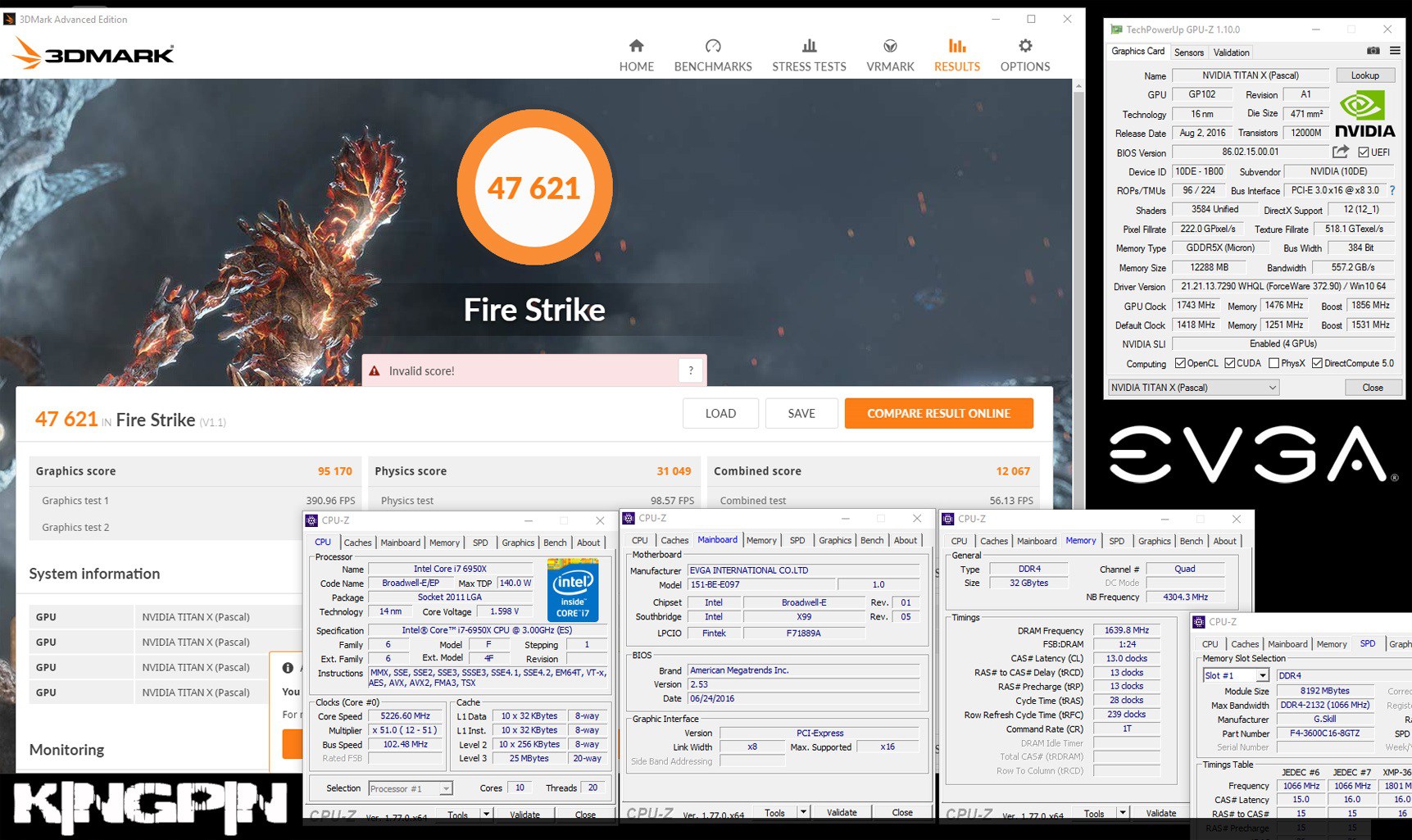Click the LOAD button
The height and width of the screenshot is (840, 1412).
click(720, 413)
